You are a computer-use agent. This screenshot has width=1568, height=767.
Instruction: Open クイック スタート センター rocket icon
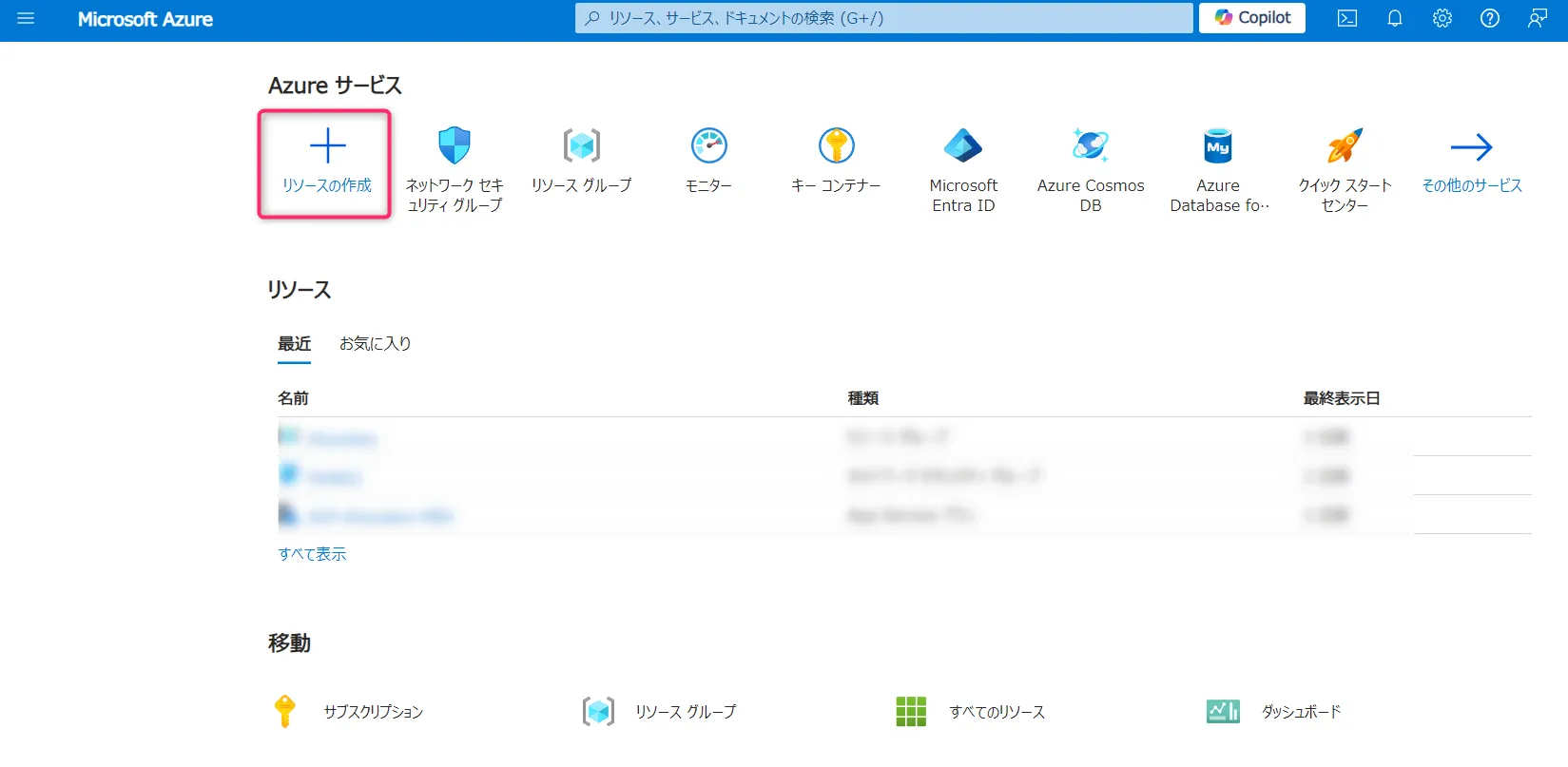(1345, 145)
